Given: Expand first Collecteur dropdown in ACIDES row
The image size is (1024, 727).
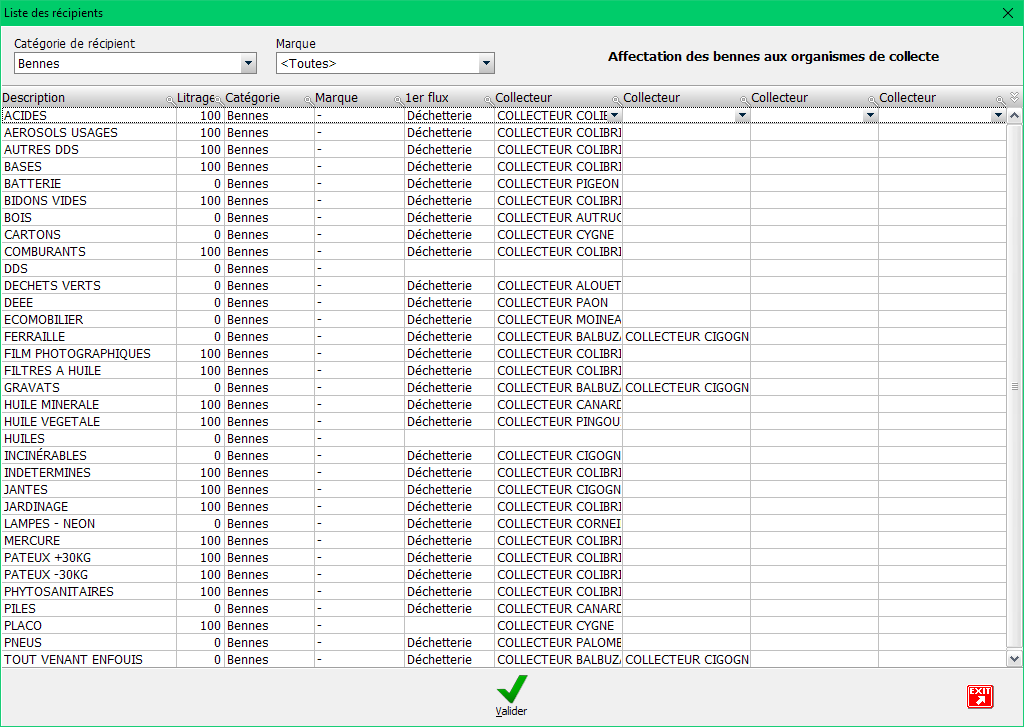Looking at the screenshot, I should pos(614,116).
